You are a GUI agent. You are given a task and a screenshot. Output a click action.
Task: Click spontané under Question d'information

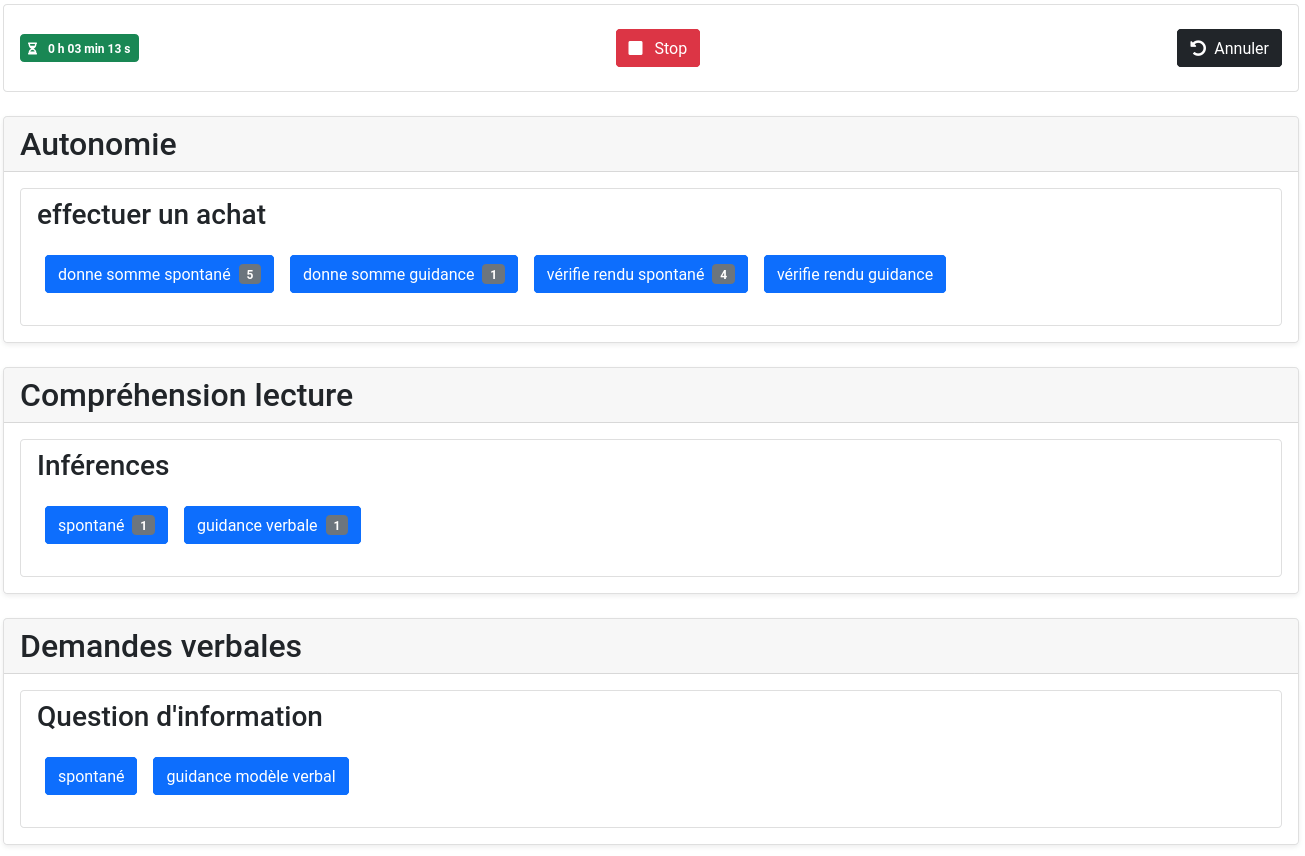(x=91, y=776)
